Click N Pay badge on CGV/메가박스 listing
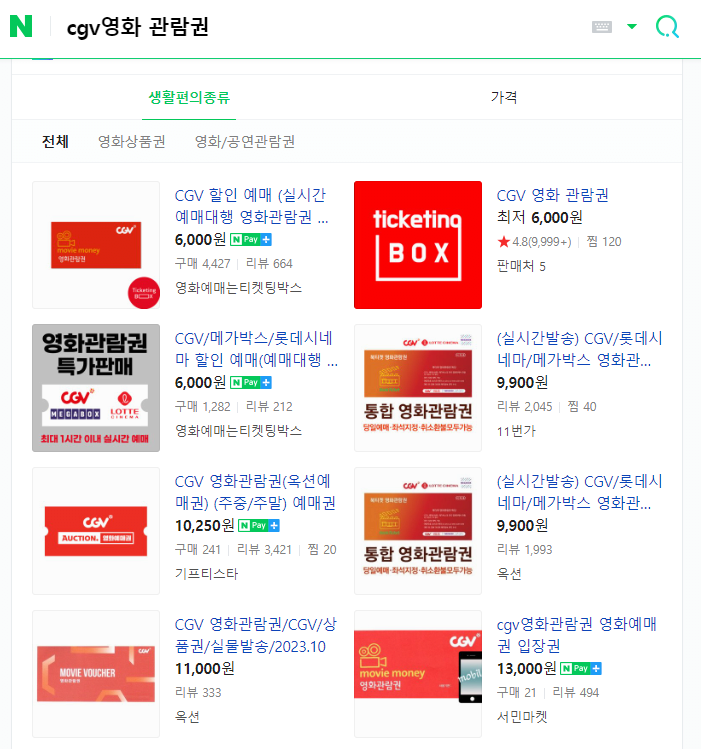Viewport: 701px width, 749px height. 251,382
